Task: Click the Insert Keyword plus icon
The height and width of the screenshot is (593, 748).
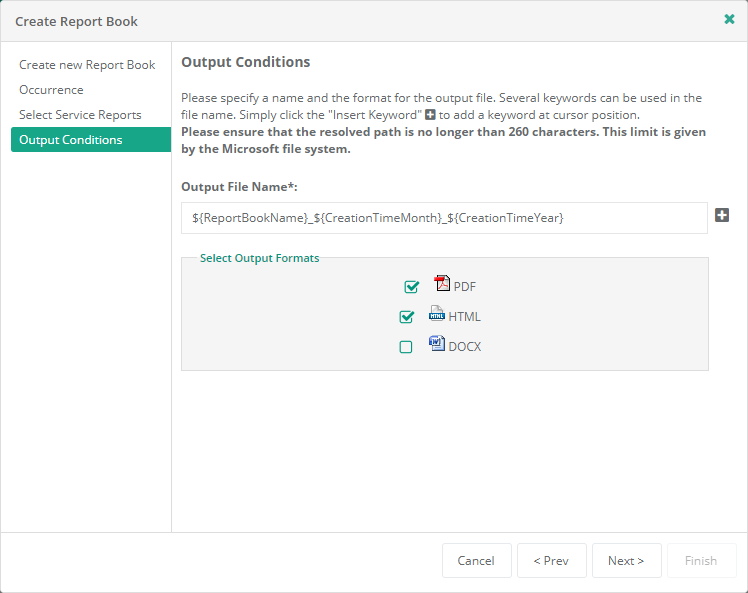Action: coord(721,215)
